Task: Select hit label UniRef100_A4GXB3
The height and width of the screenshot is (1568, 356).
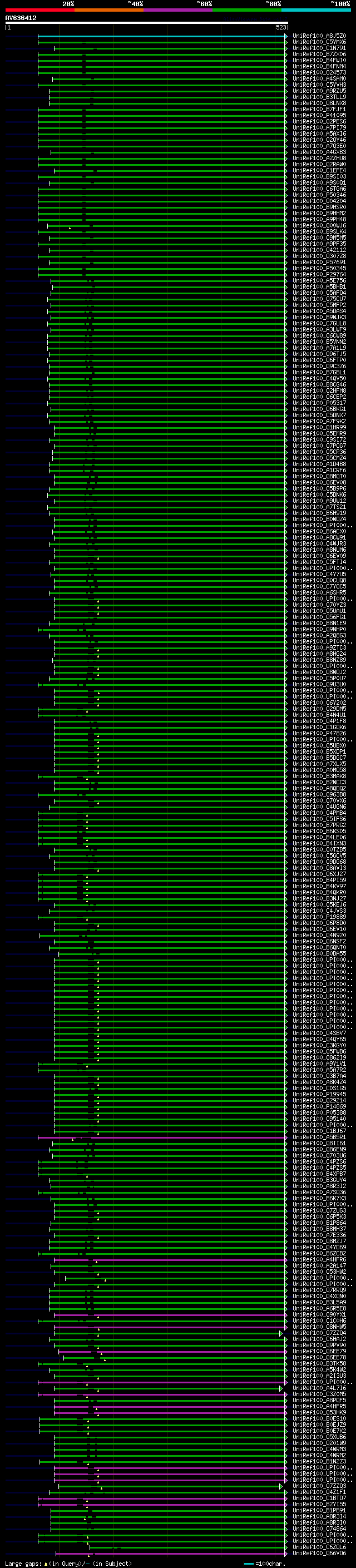Action: 319,152
